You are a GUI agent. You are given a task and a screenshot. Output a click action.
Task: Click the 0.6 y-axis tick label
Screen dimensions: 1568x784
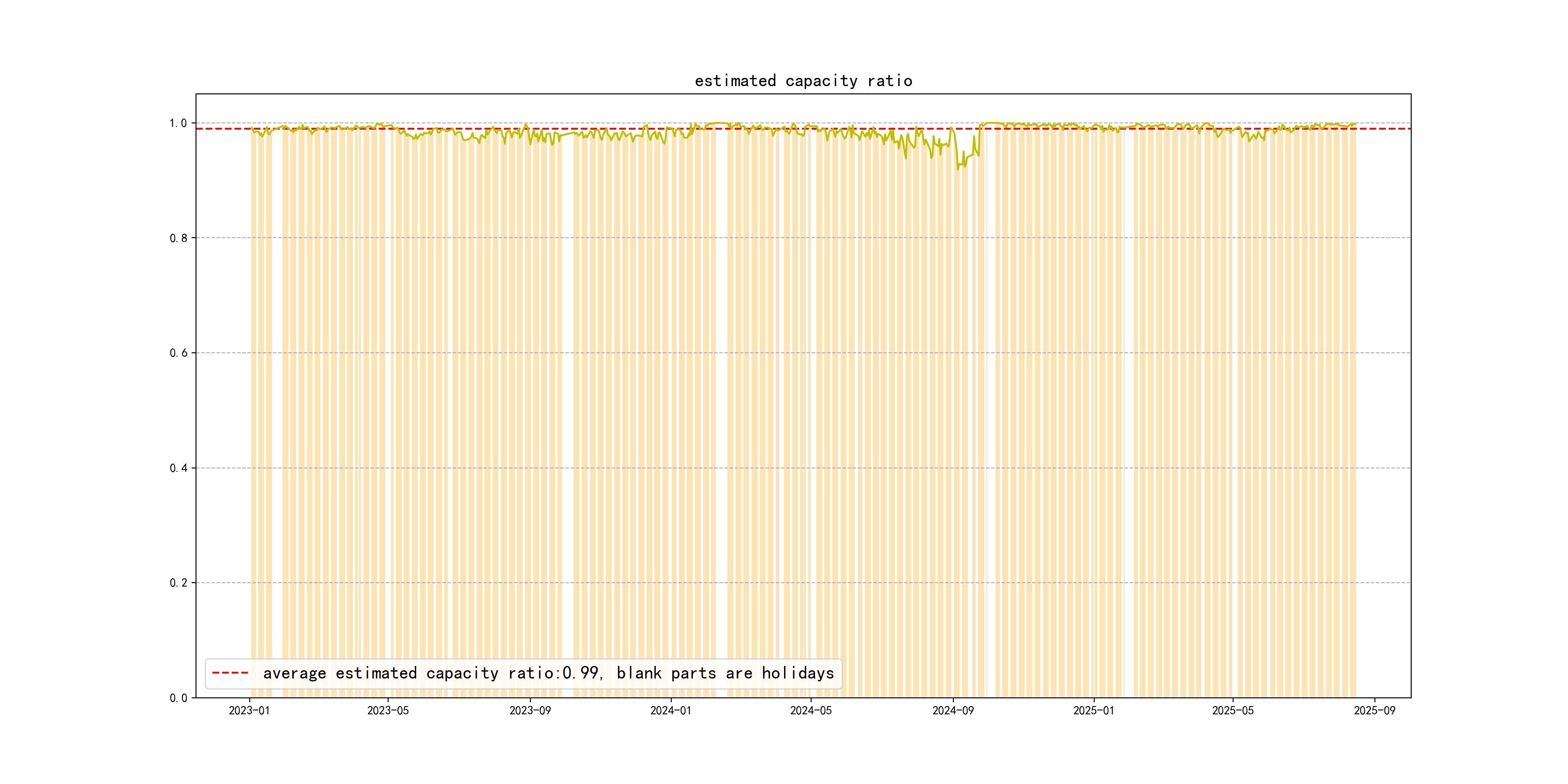[178, 353]
